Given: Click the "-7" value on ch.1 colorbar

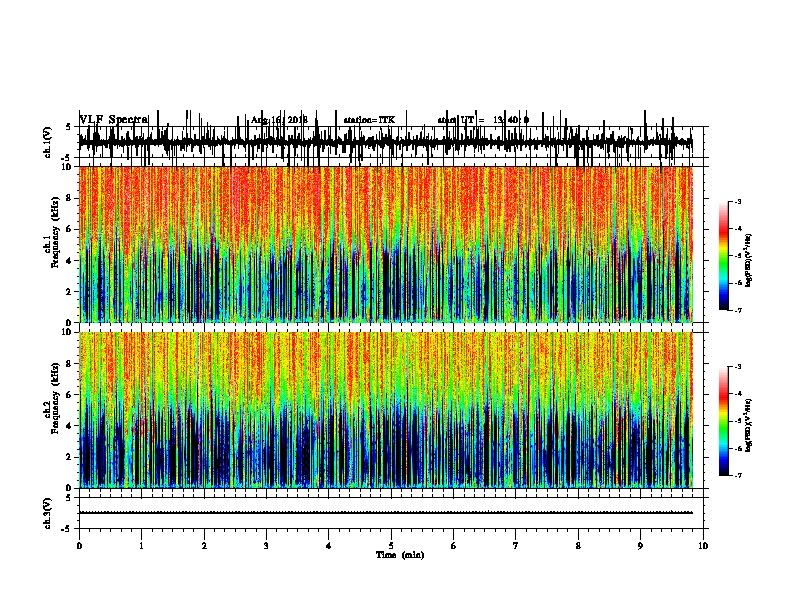Looking at the screenshot, I should click(738, 310).
